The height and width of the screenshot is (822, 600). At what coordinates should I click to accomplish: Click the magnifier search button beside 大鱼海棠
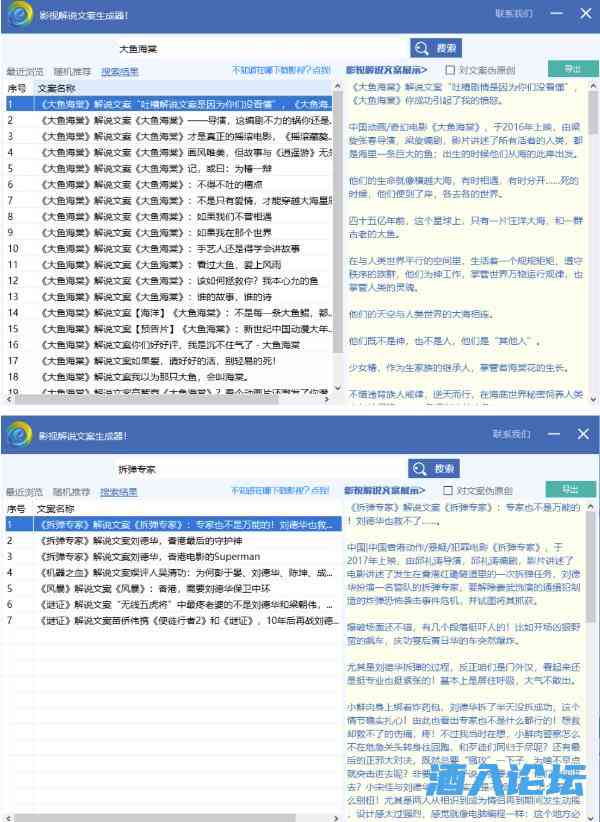(436, 48)
